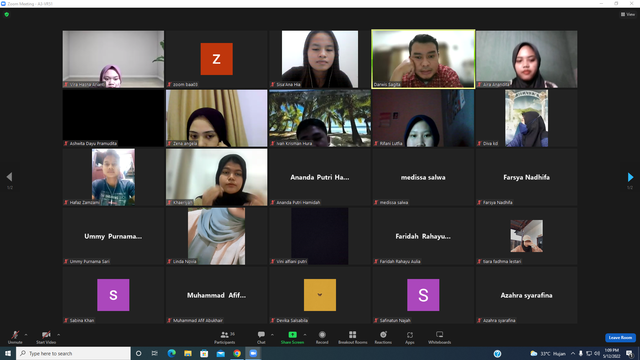640x360 pixels.
Task: Click the blue help icon in taskbar
Action: 497,354
